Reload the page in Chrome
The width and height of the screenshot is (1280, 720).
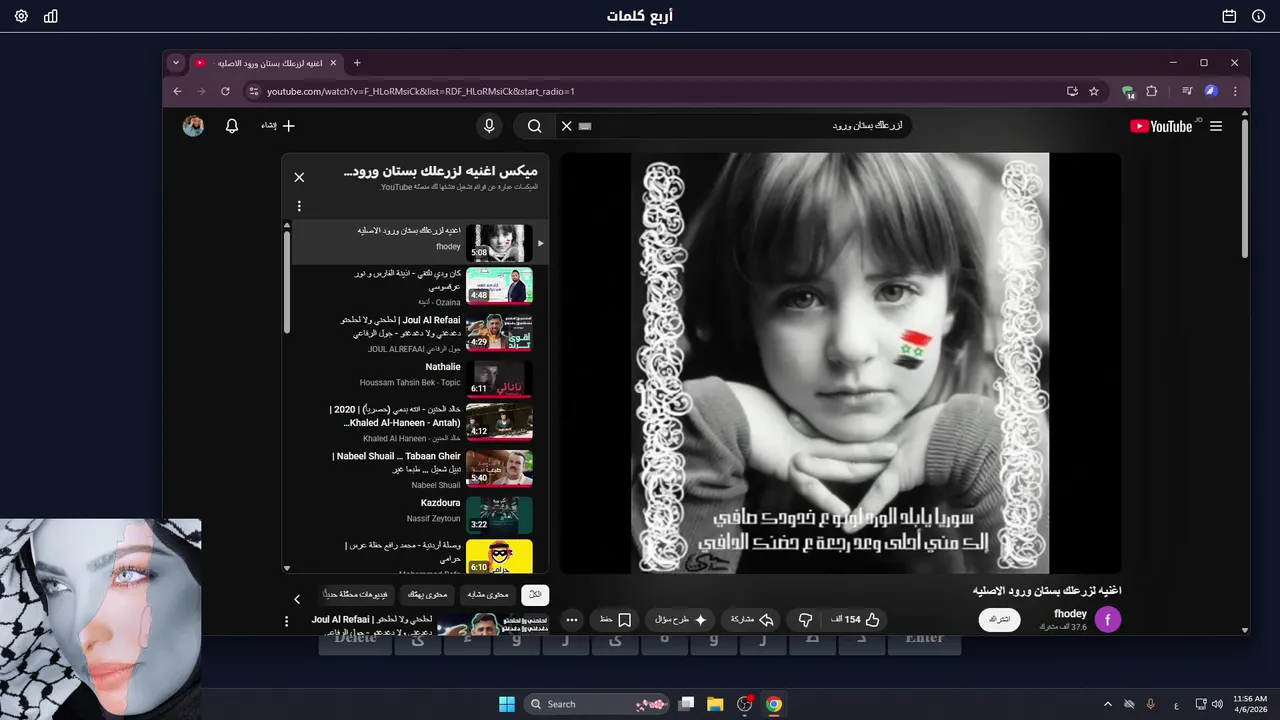pos(225,91)
